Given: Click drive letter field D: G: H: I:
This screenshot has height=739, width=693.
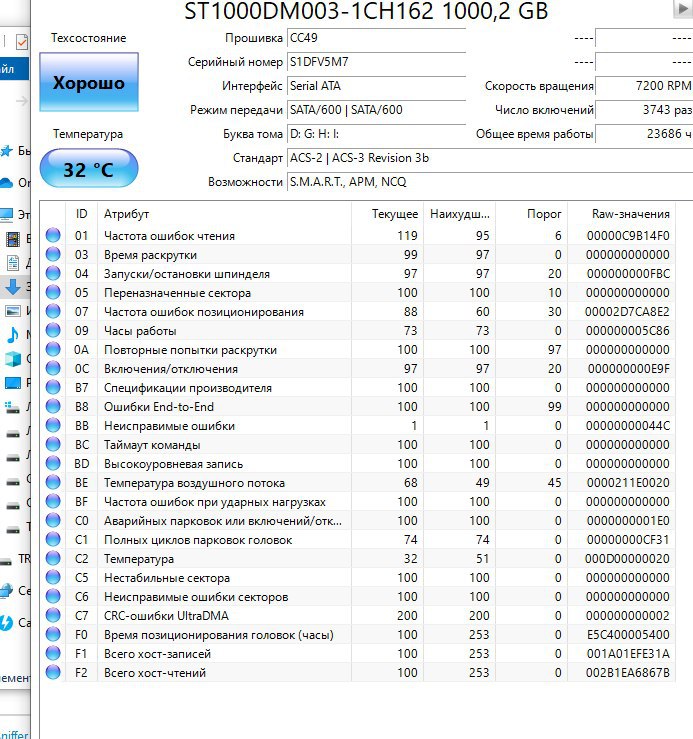Looking at the screenshot, I should click(x=376, y=134).
